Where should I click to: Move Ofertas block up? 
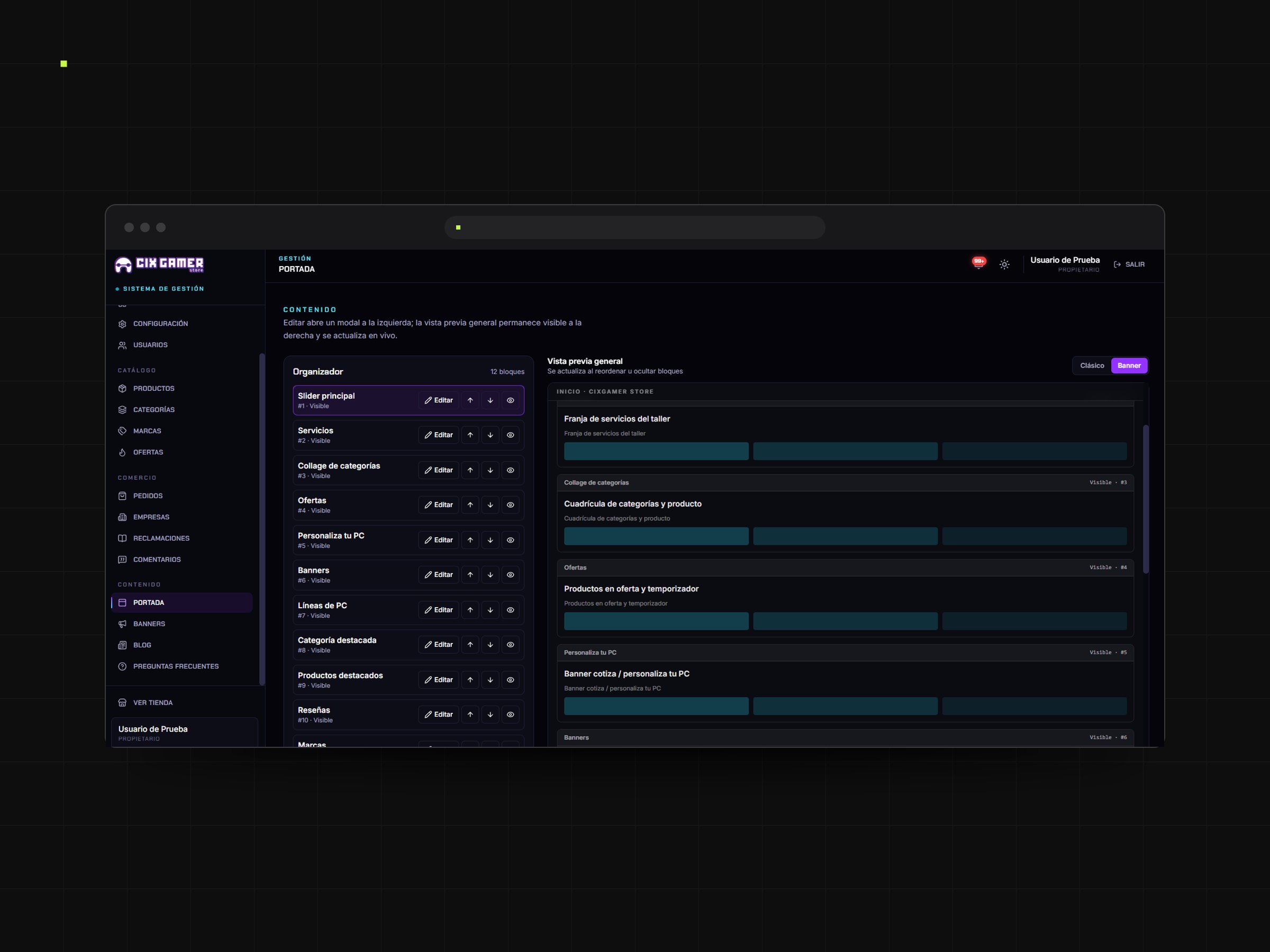point(470,505)
